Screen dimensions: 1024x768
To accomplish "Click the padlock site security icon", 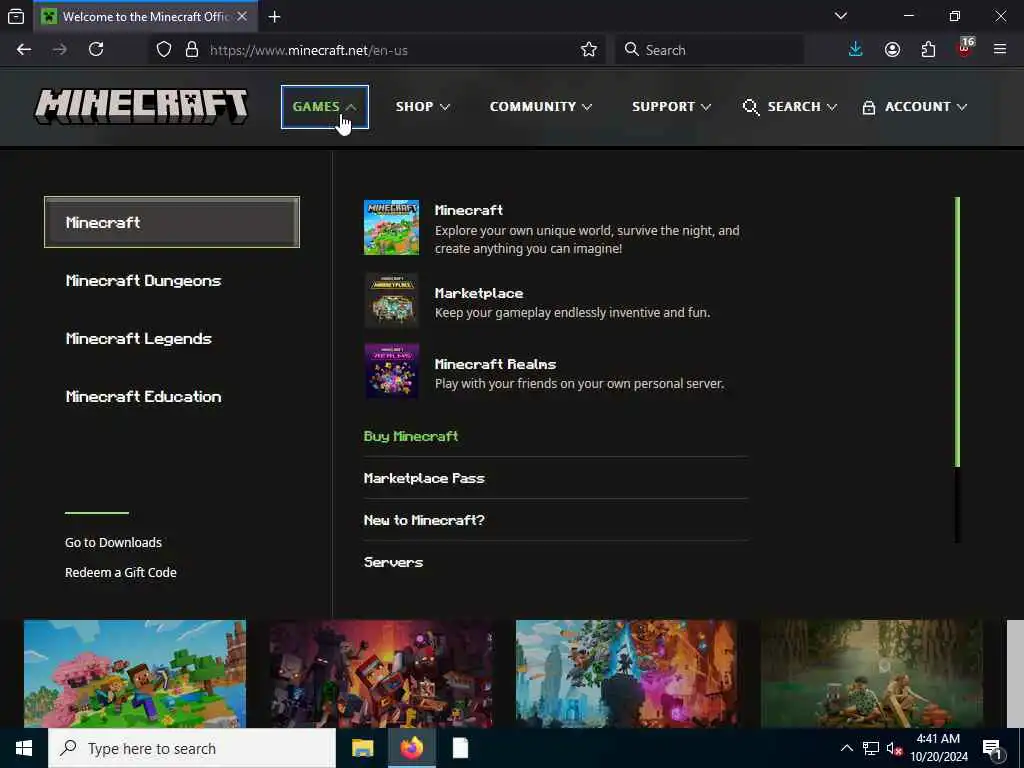I will (192, 50).
